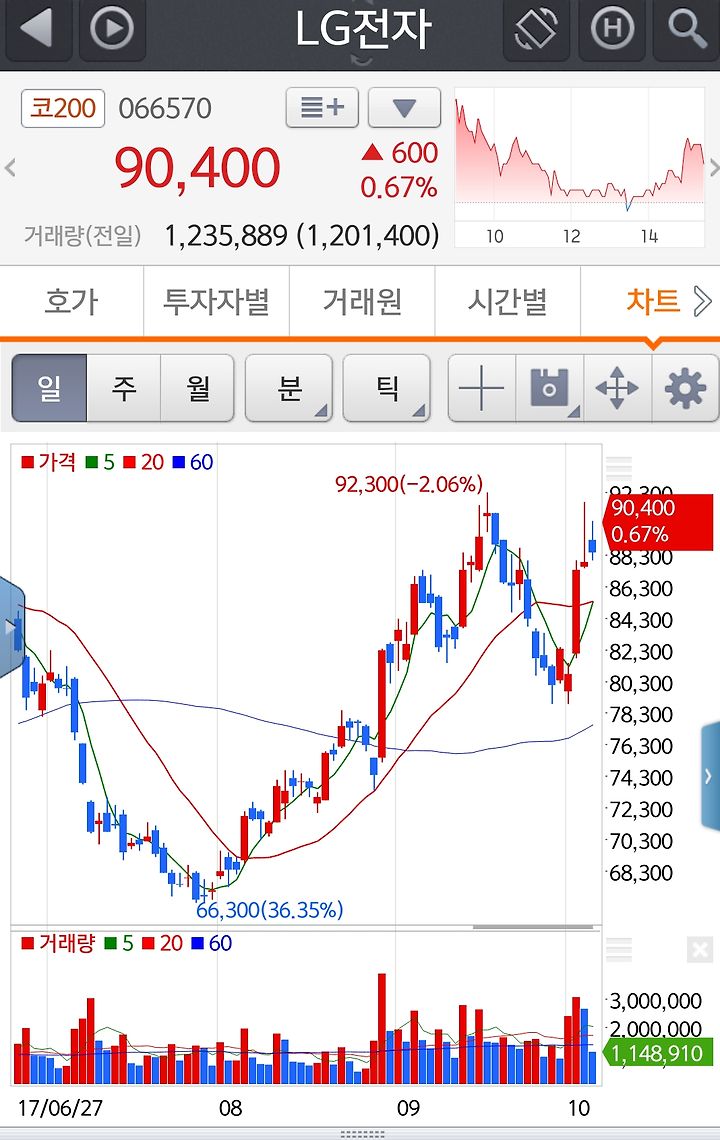Tap the 66,300(36.35%) low label
Viewport: 720px width, 1140px height.
[x=270, y=910]
